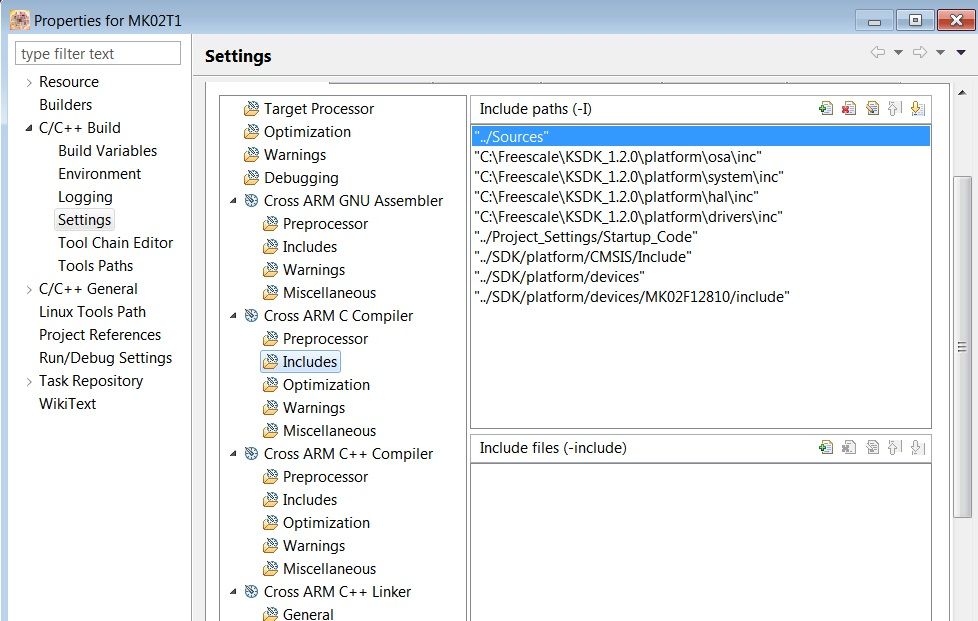This screenshot has width=978, height=621.
Task: Select Optimization under Cross ARM C++ Compiler
Action: coord(326,523)
